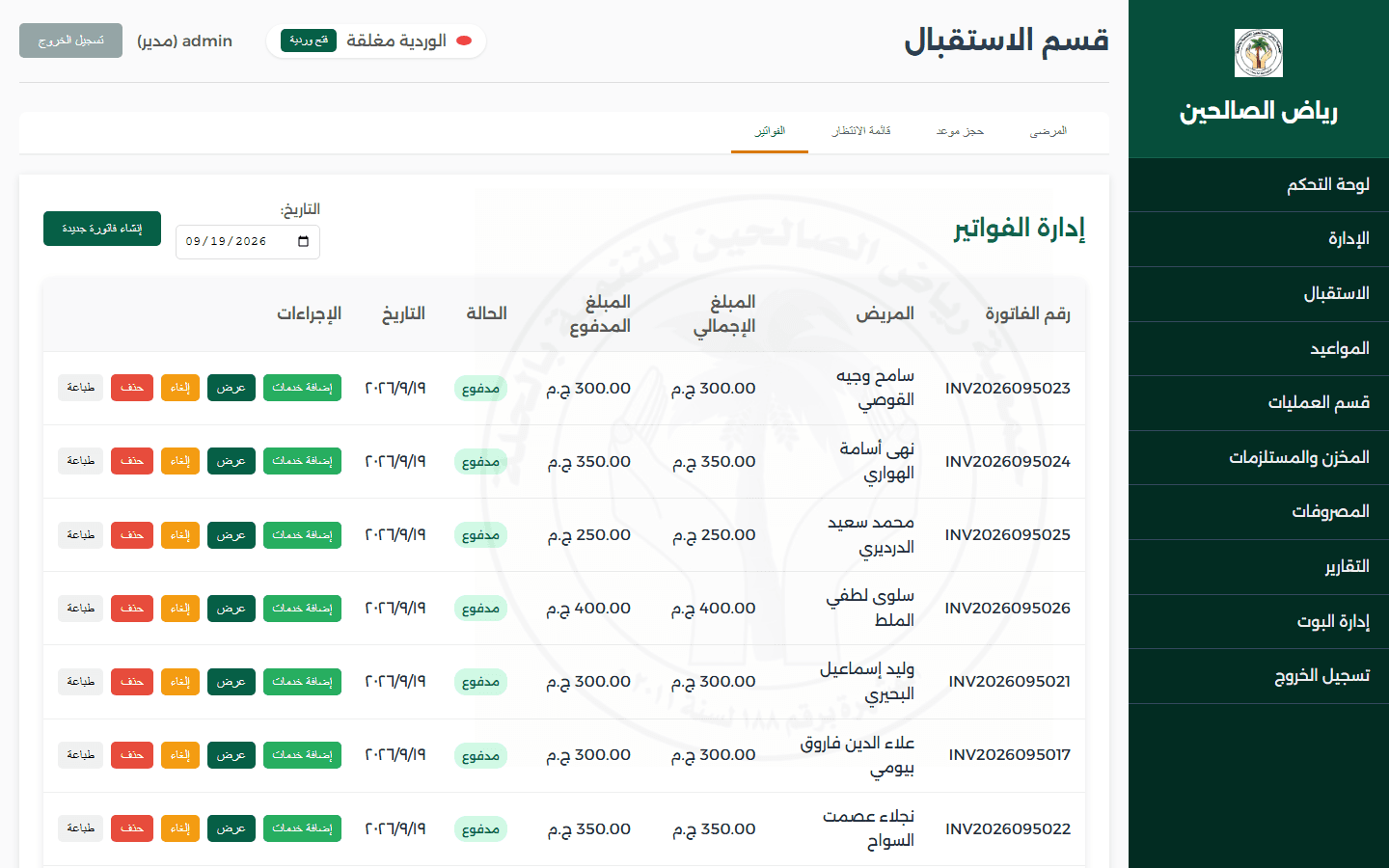Image resolution: width=1389 pixels, height=868 pixels.
Task: Open the calendar picker in date field
Action: point(304,241)
